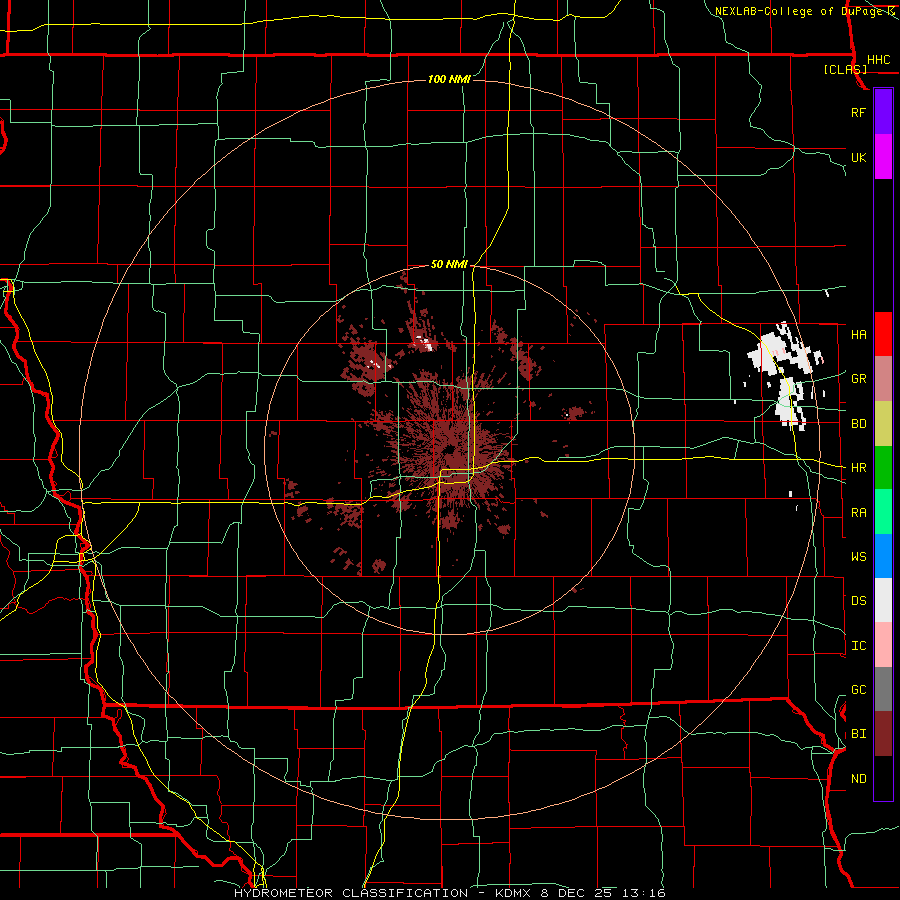Click the IC legend label

tap(859, 646)
